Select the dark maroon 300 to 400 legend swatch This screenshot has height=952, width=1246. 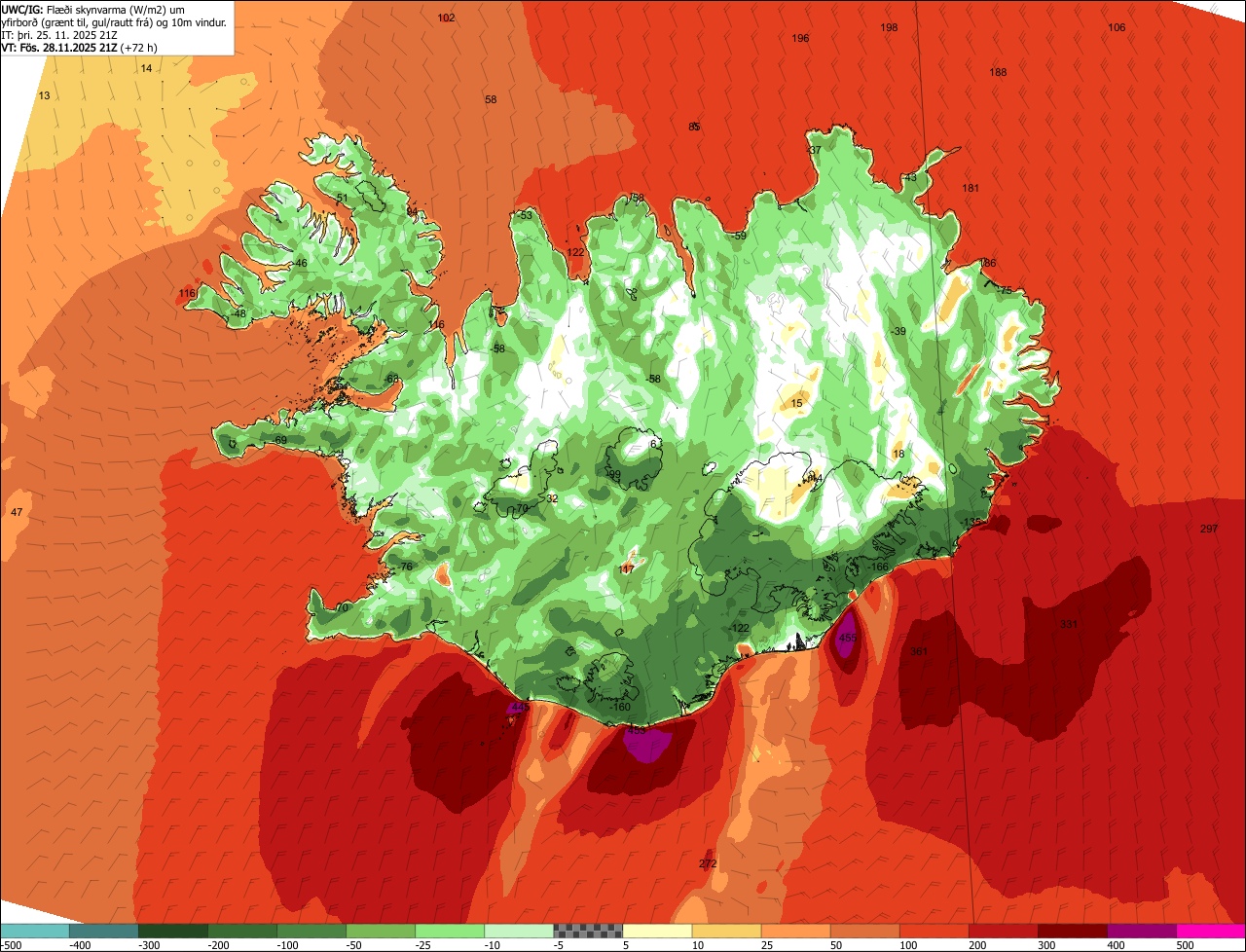1073,930
